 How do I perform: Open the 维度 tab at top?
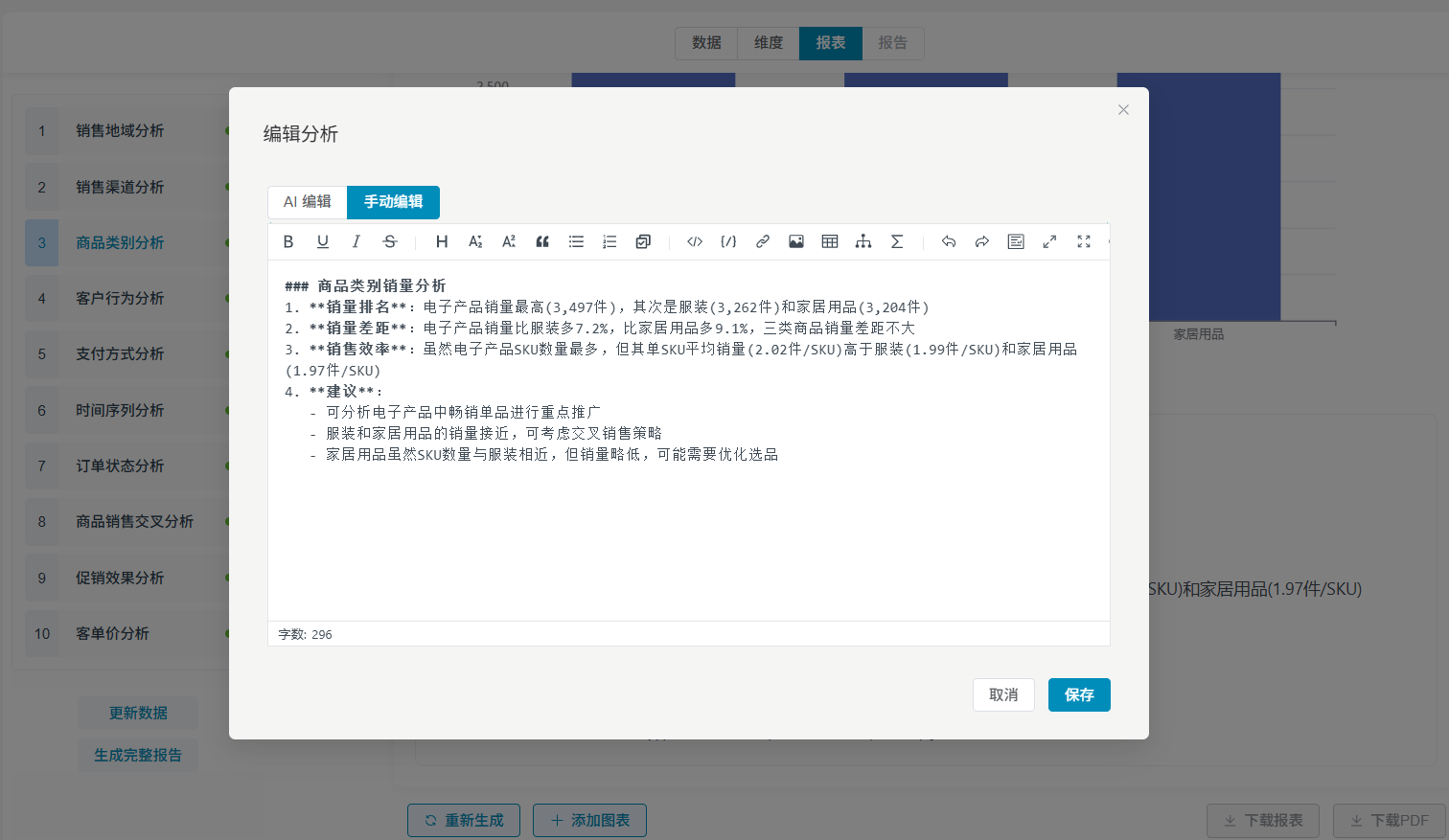769,43
